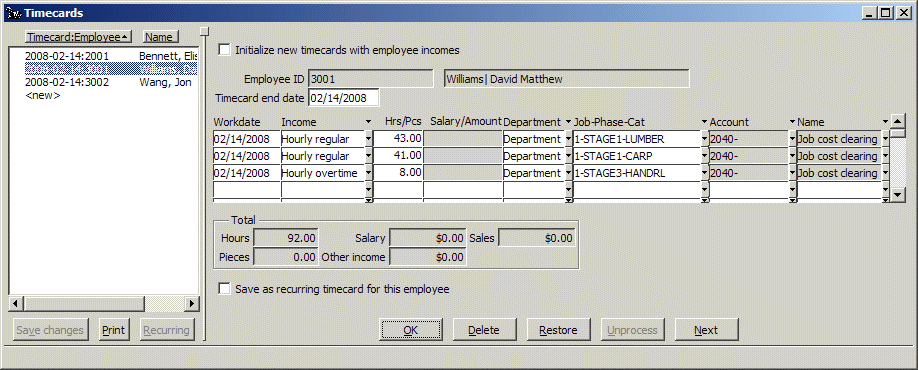Open Income dropdown on 41.00 hours row

pos(368,156)
